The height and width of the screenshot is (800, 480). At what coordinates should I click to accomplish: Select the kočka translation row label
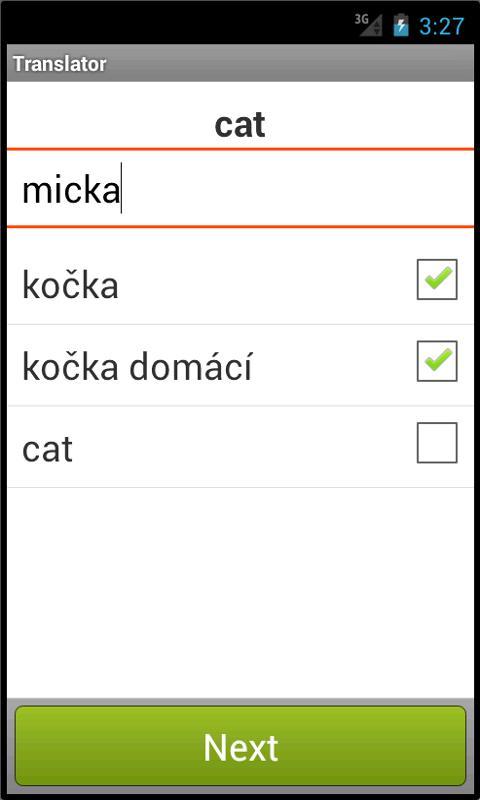70,285
